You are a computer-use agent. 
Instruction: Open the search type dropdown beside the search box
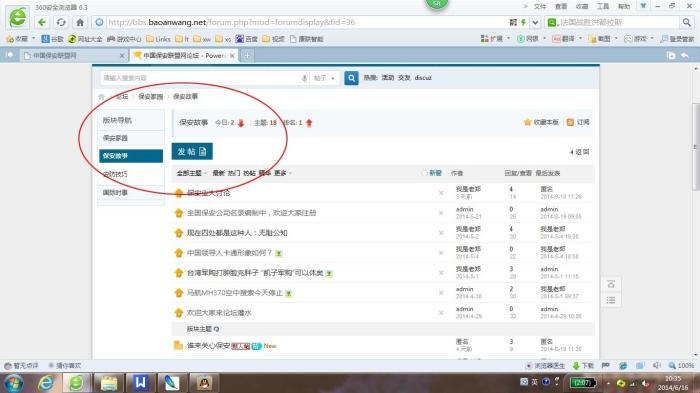[324, 78]
